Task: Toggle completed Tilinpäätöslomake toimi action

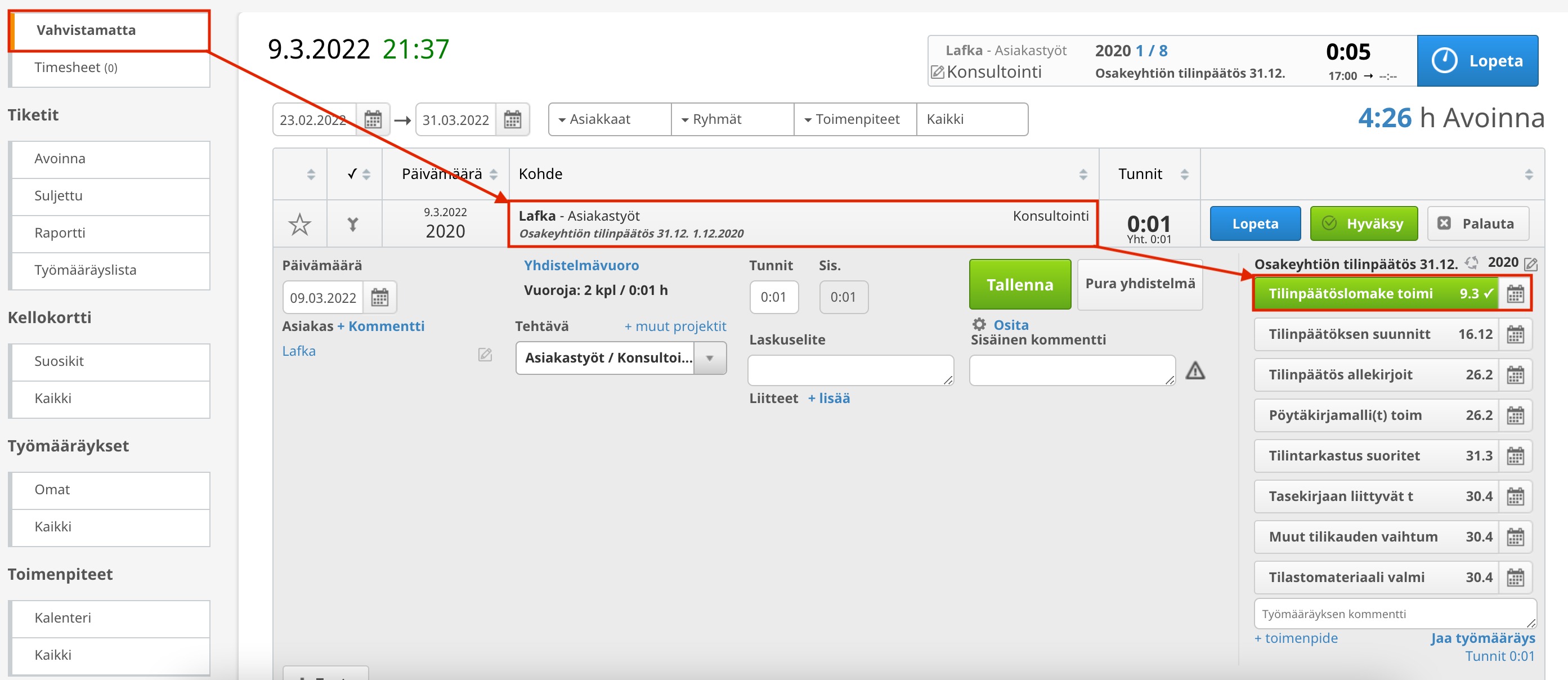Action: pos(1374,293)
